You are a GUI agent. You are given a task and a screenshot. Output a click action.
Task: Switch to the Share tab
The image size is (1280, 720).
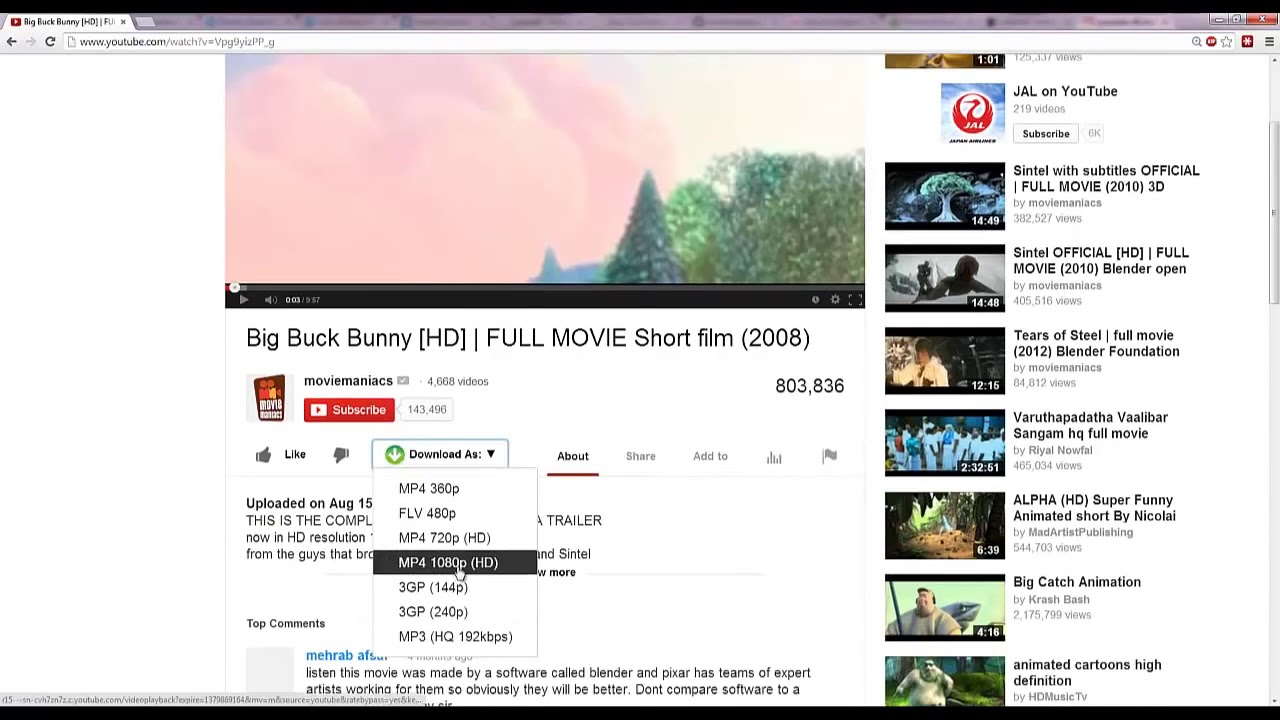[641, 456]
